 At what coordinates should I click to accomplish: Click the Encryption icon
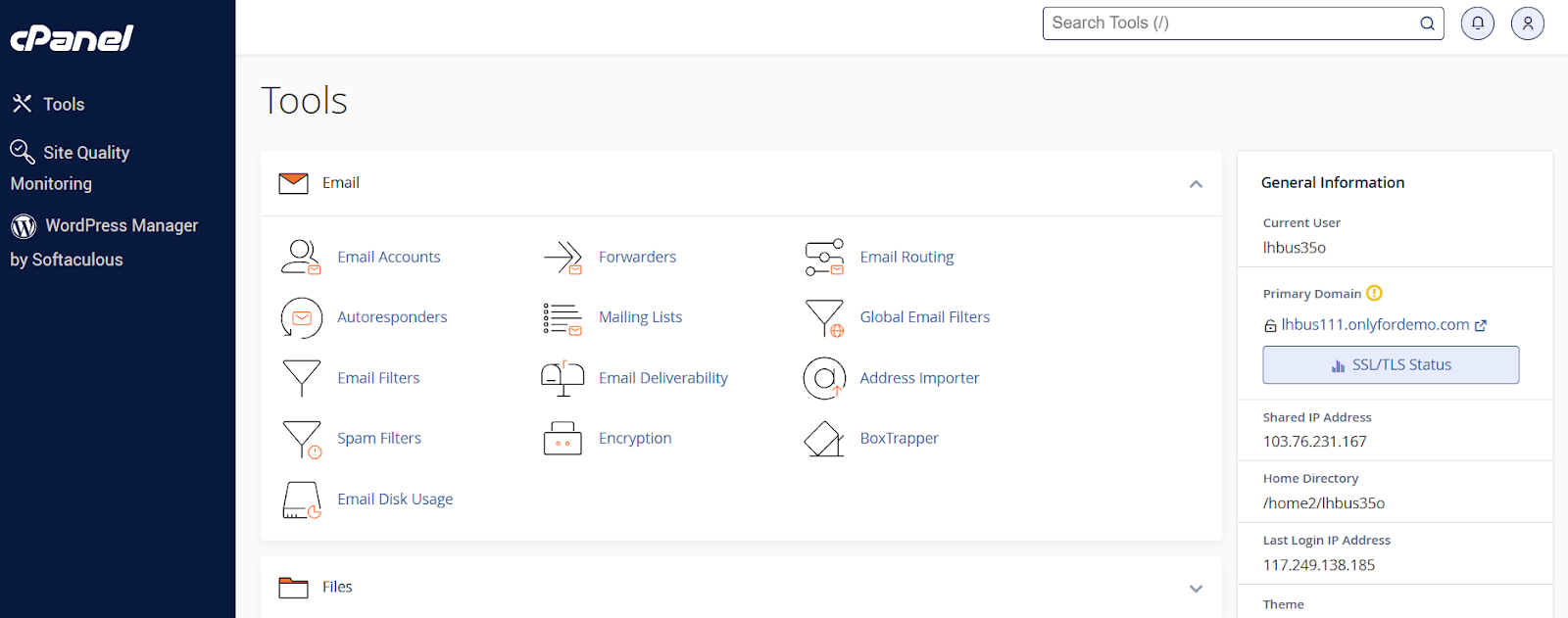[563, 439]
